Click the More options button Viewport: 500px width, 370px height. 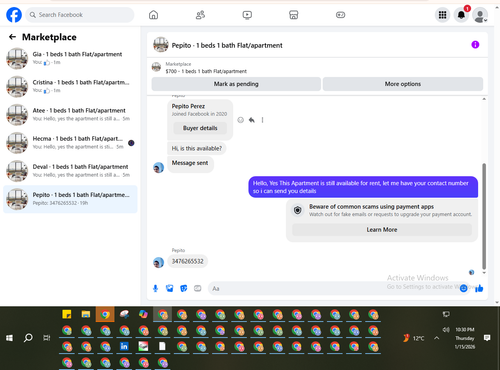[x=403, y=84]
